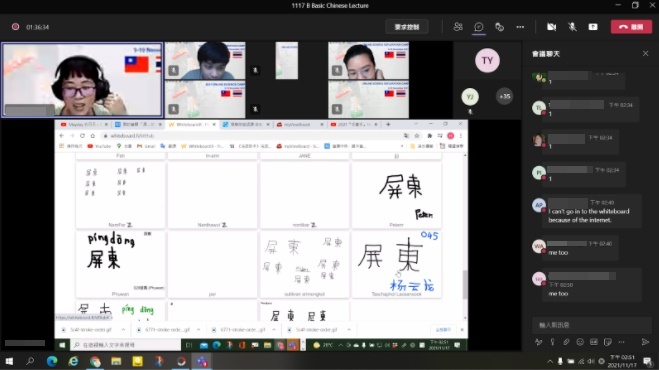Open the volume control in system tray
Image resolution: width=659 pixels, height=370 pixels.
(591, 361)
